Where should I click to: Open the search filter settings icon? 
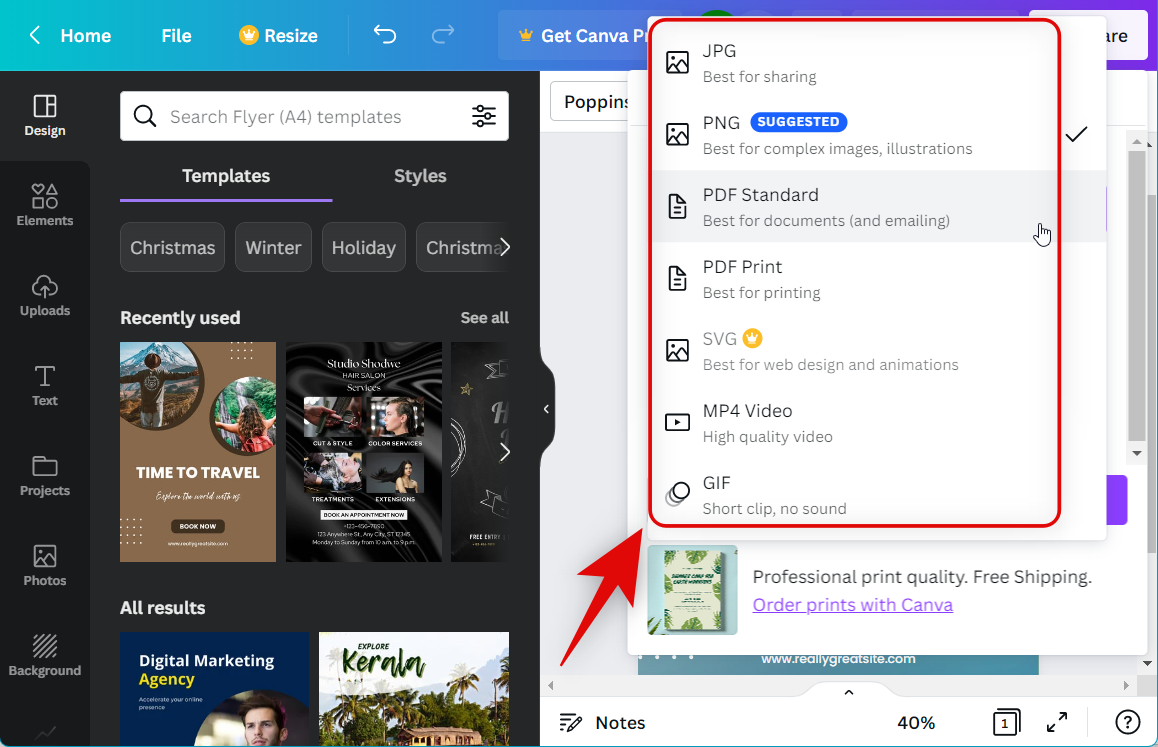click(484, 116)
